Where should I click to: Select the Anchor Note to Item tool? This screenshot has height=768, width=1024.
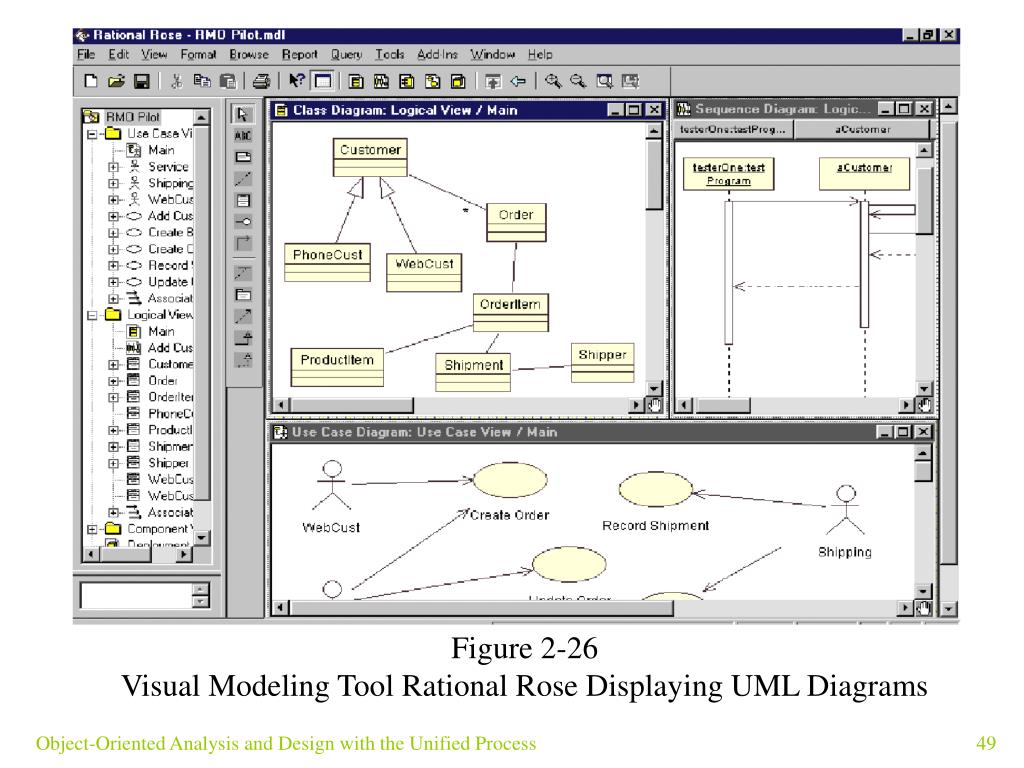tap(242, 178)
